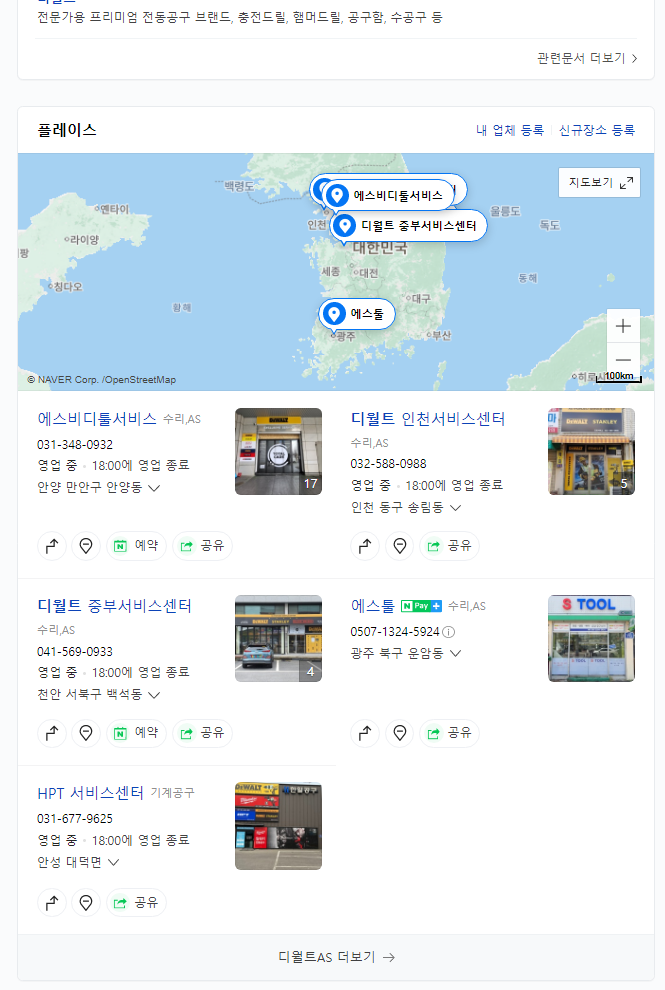Click info icon beside 0507-1324-5924
665x990 pixels.
pyautogui.click(x=448, y=632)
